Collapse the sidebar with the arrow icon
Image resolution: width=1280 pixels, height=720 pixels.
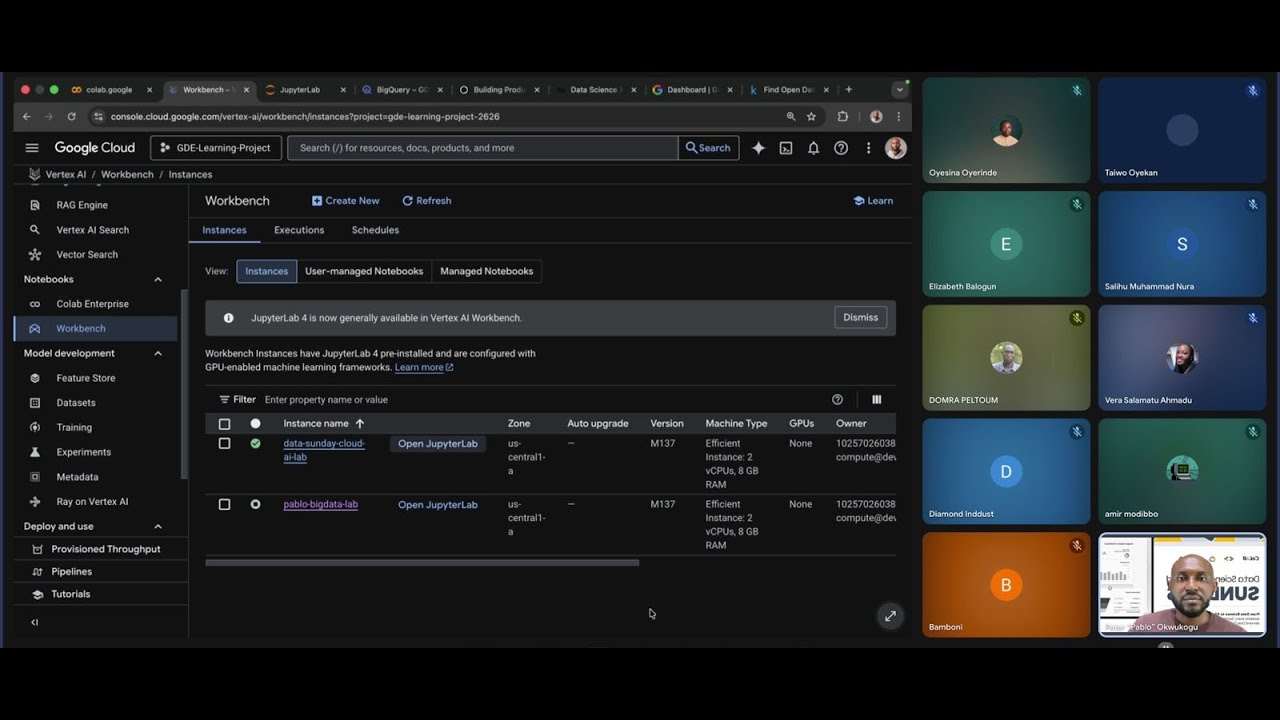(x=35, y=622)
